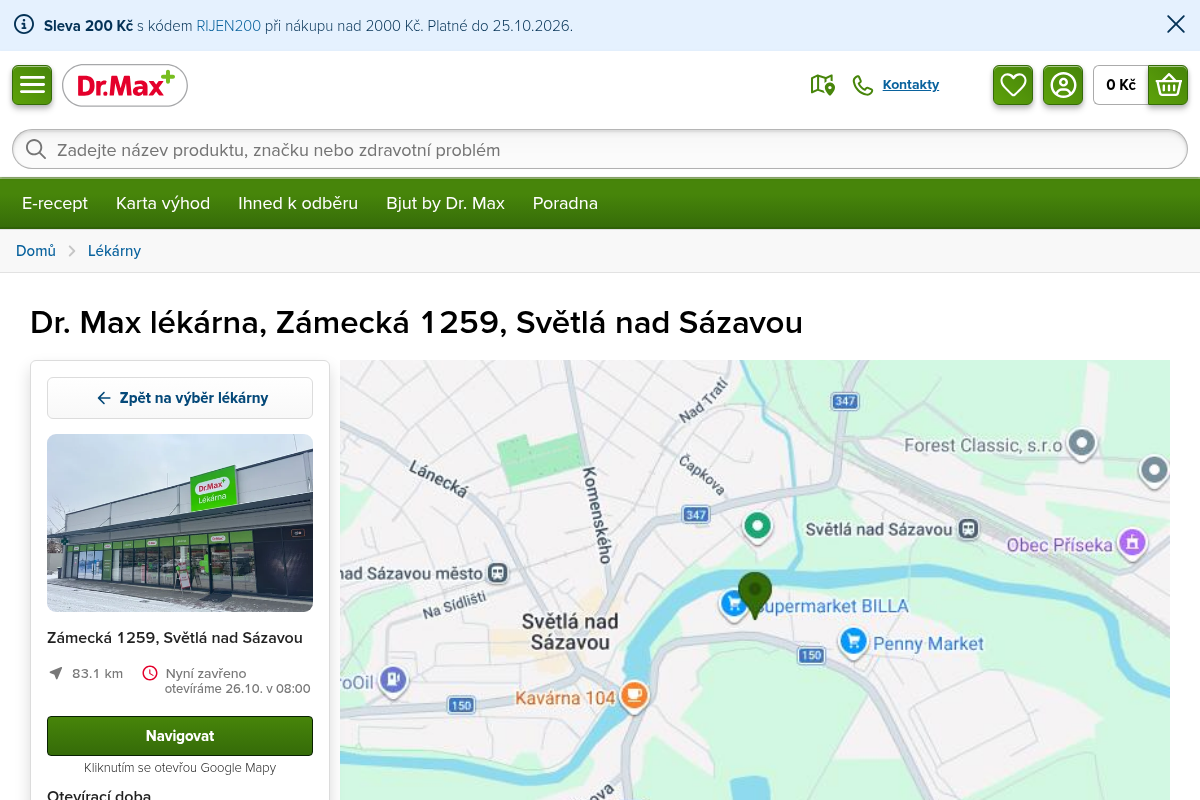Select the Kavárna 104 map marker
Screen dimensions: 1200x800
pyautogui.click(x=633, y=695)
